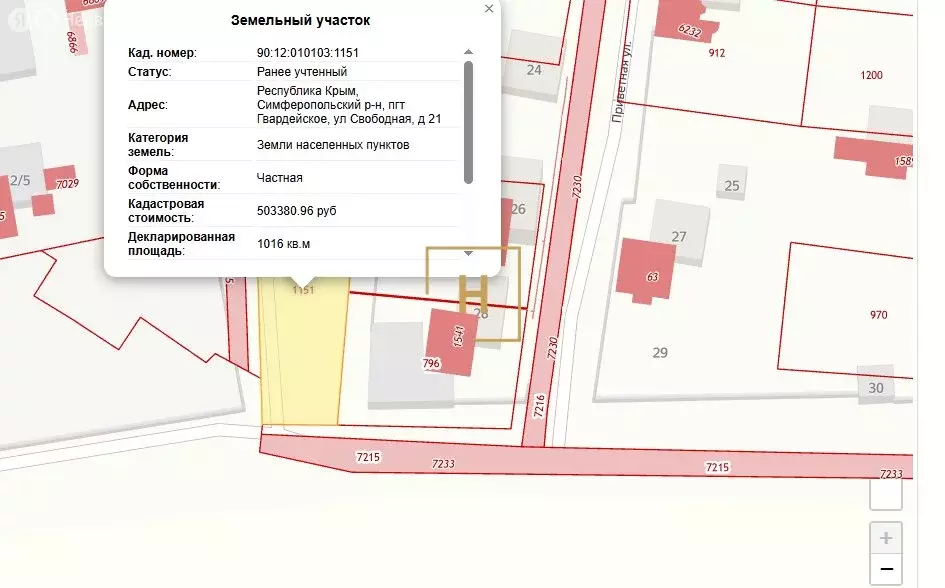Select parcel 25 on the map
Image resolution: width=945 pixels, height=588 pixels.
coord(733,184)
